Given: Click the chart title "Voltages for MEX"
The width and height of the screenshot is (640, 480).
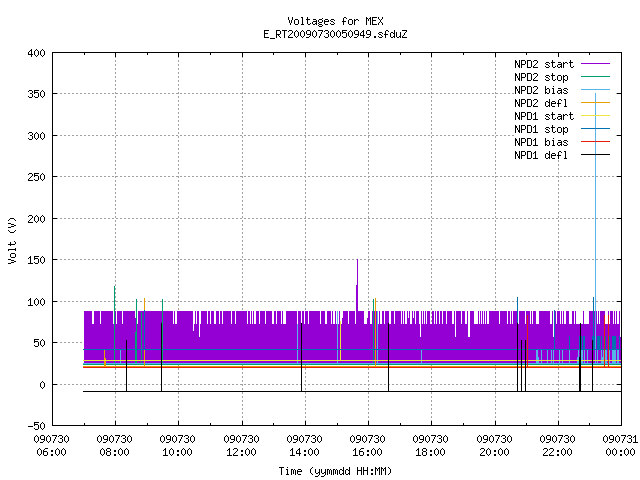Looking at the screenshot, I should click(335, 21).
